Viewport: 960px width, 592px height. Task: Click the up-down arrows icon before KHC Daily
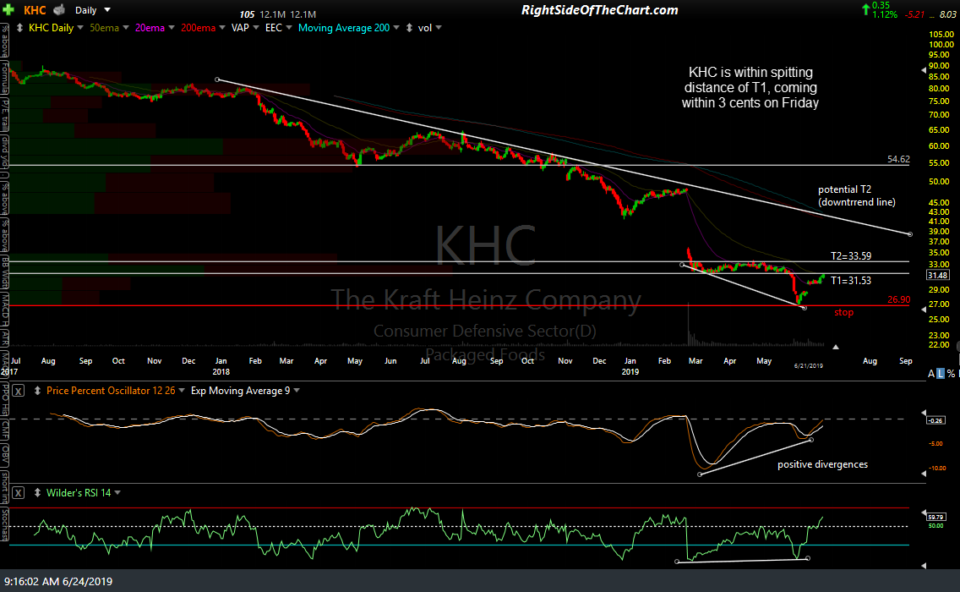click(20, 27)
